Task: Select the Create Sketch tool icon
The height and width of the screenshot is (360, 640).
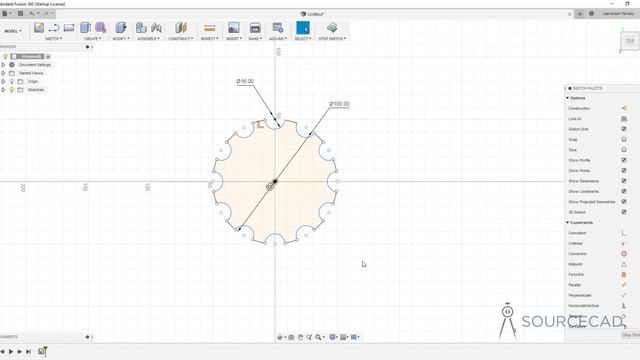Action: pos(39,28)
